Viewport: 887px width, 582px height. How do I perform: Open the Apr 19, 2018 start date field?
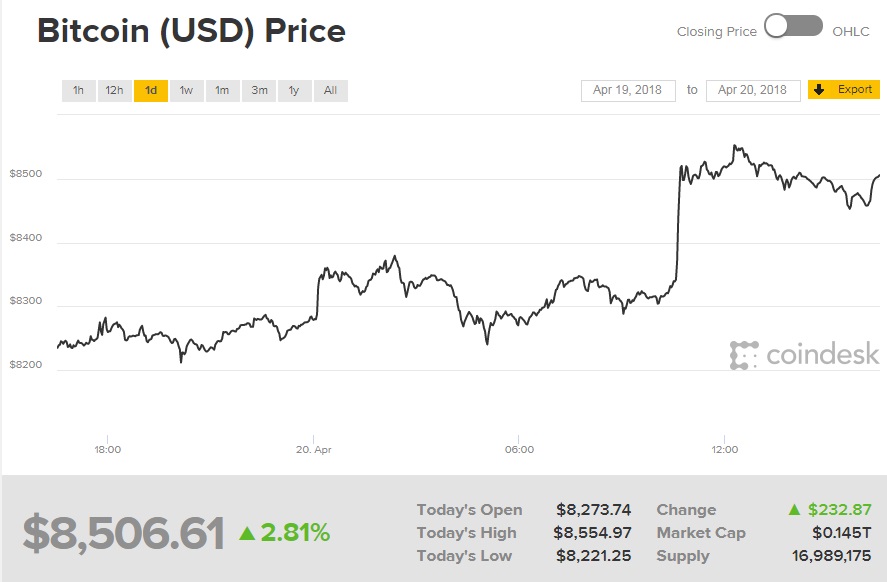coord(626,89)
